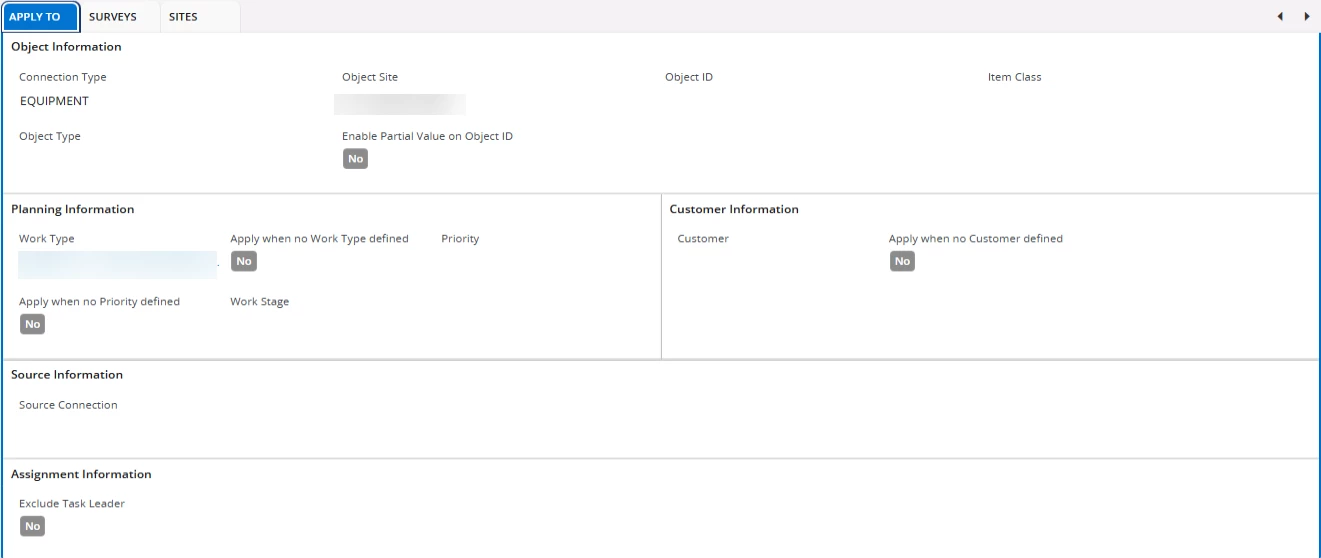Enable the Exclude Task Leader switch

pos(32,526)
